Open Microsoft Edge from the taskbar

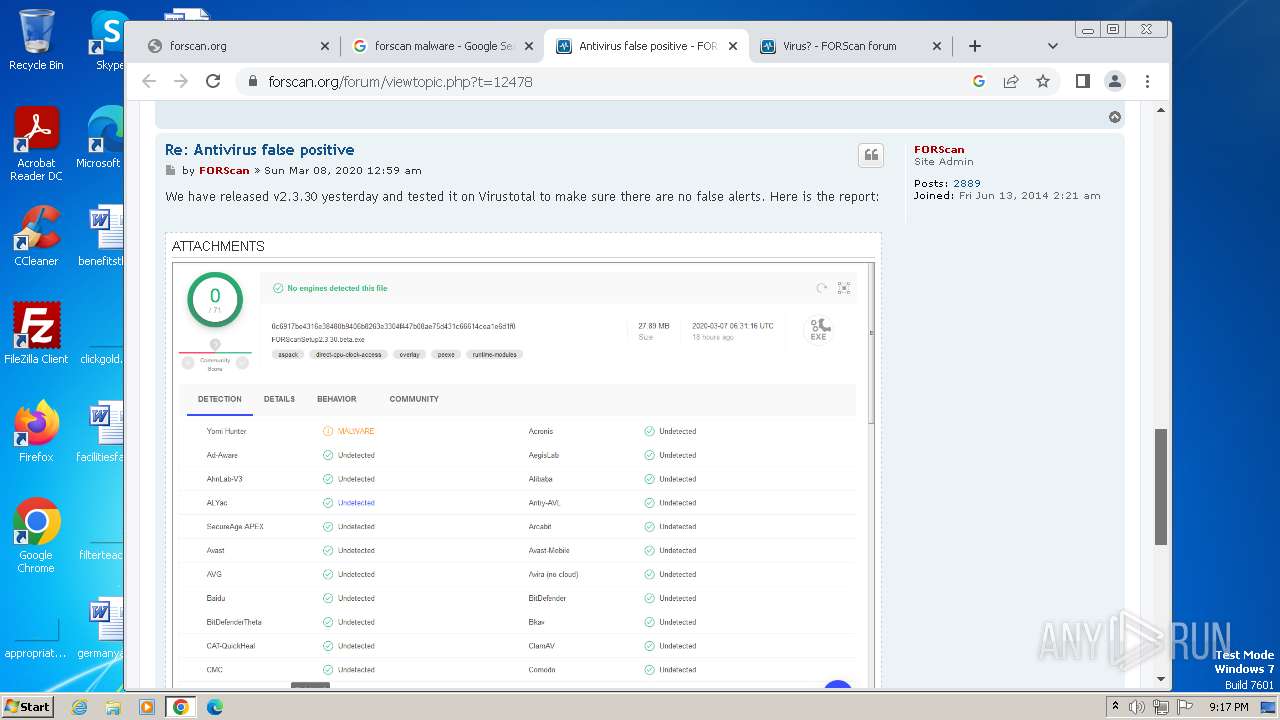click(x=214, y=707)
